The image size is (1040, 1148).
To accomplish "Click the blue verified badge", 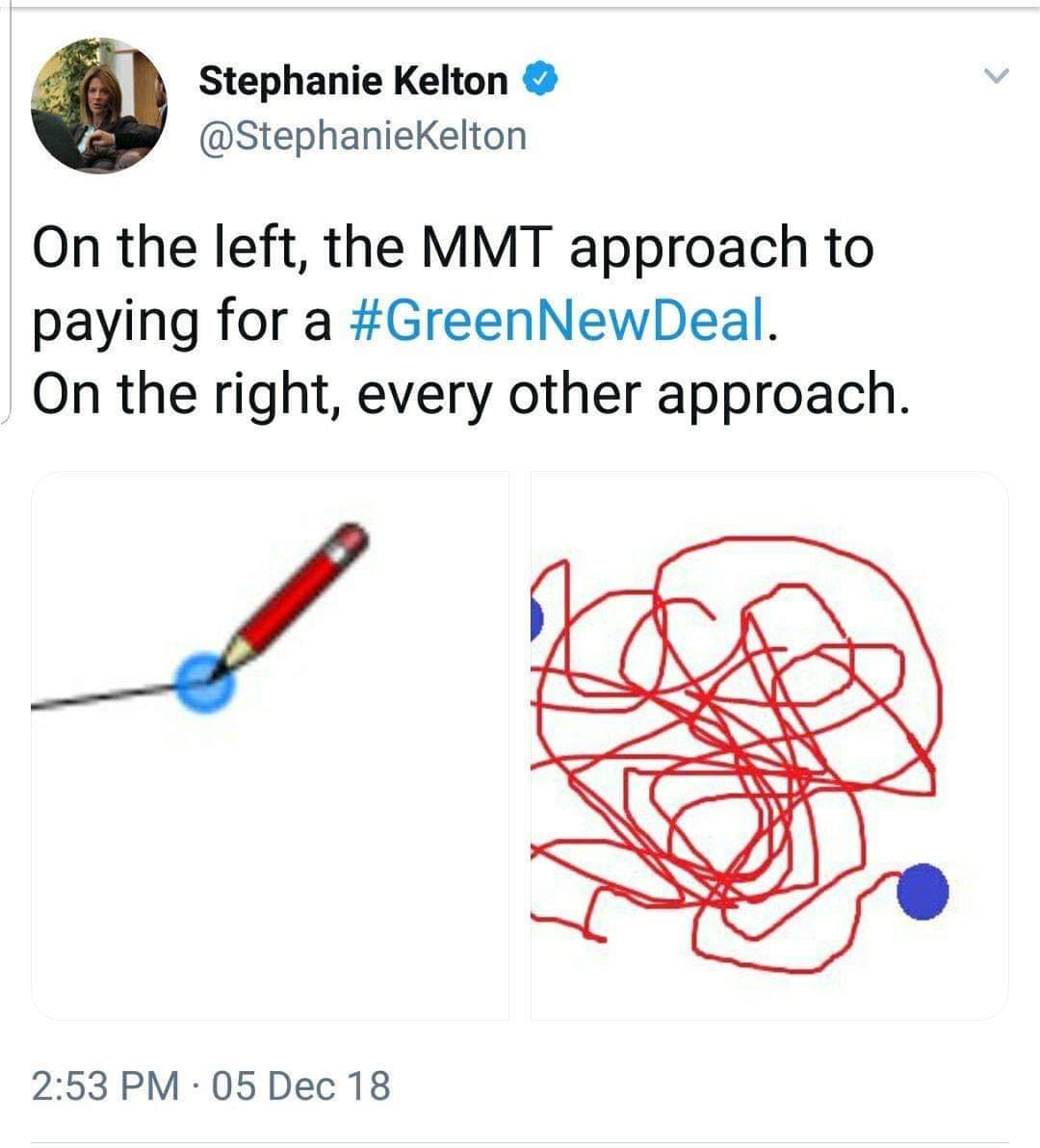I will [x=540, y=80].
